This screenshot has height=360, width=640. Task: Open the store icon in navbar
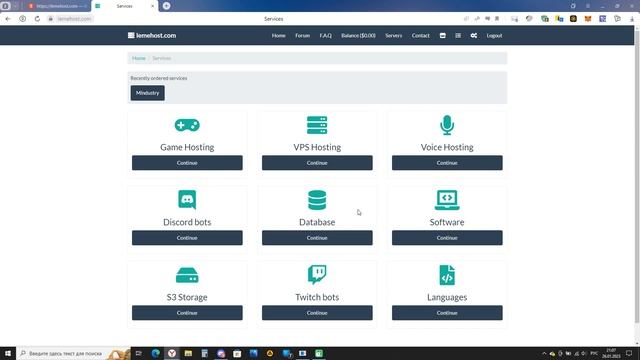[x=442, y=36]
